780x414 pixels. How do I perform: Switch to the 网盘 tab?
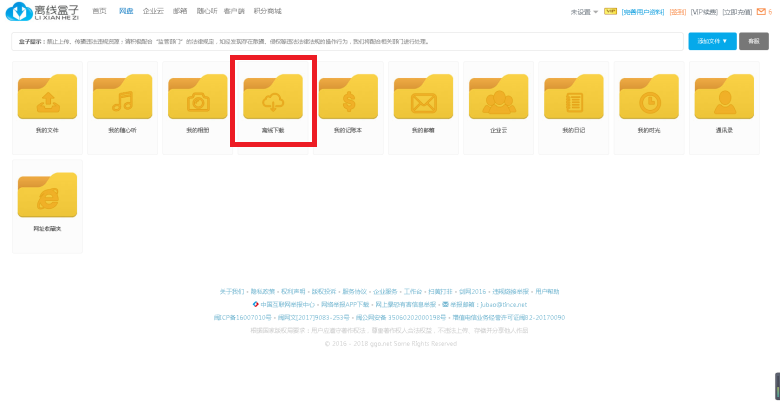point(125,11)
